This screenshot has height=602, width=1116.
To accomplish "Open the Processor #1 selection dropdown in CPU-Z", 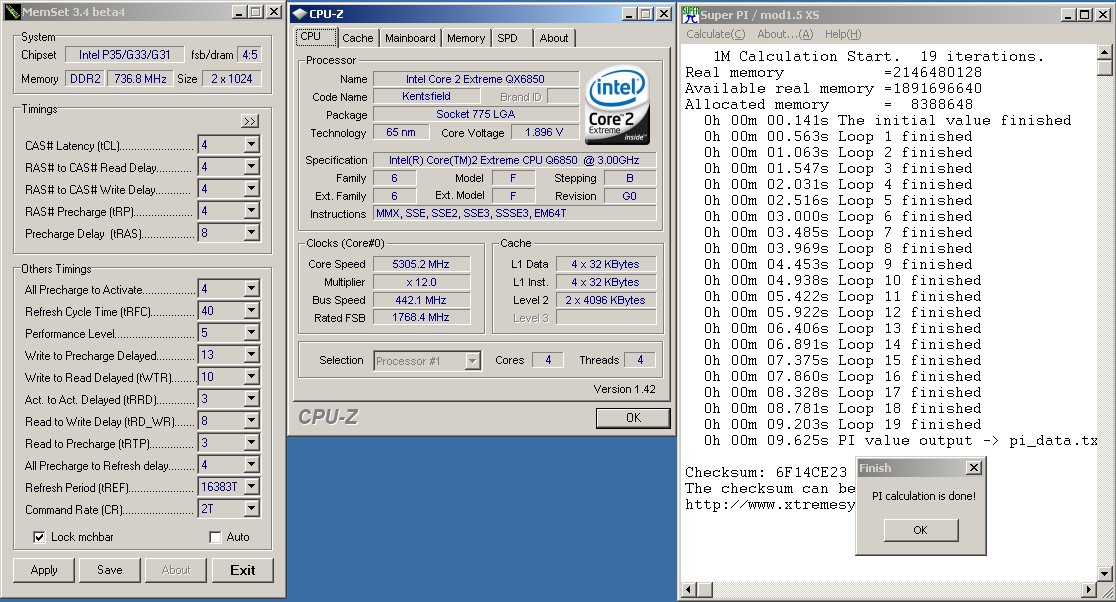I will pos(473,361).
